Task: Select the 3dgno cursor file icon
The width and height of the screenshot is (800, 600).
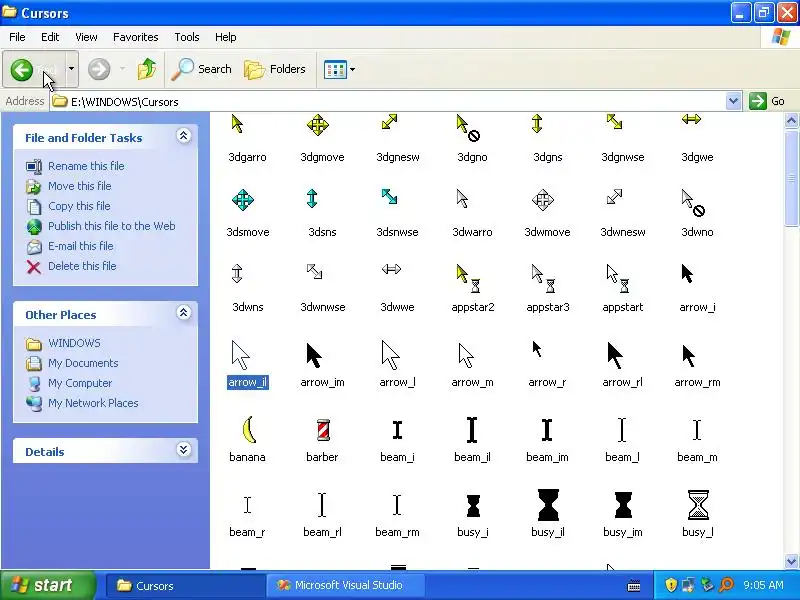Action: pos(468,128)
